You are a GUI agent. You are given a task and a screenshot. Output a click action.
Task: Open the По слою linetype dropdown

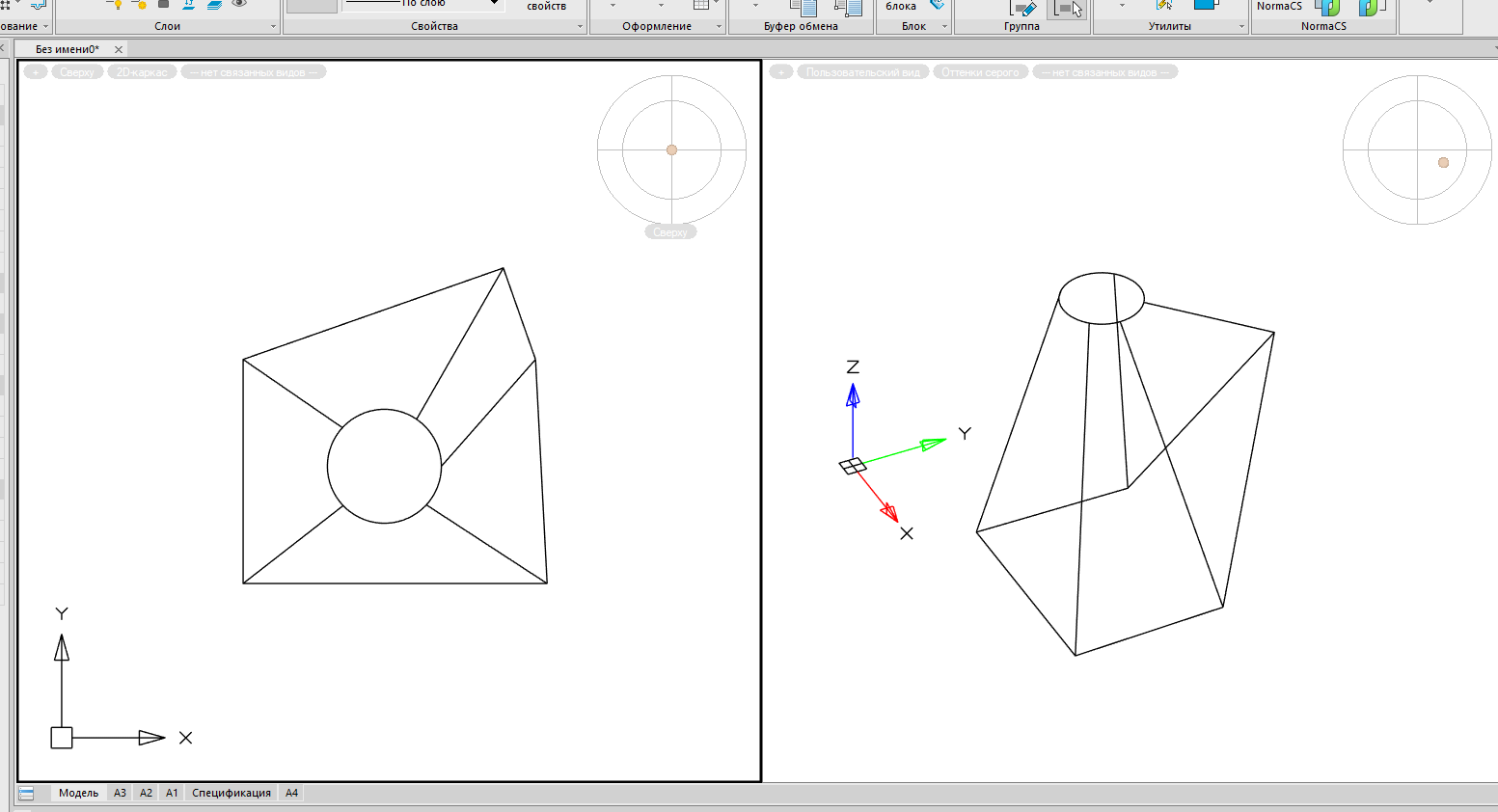click(x=494, y=4)
